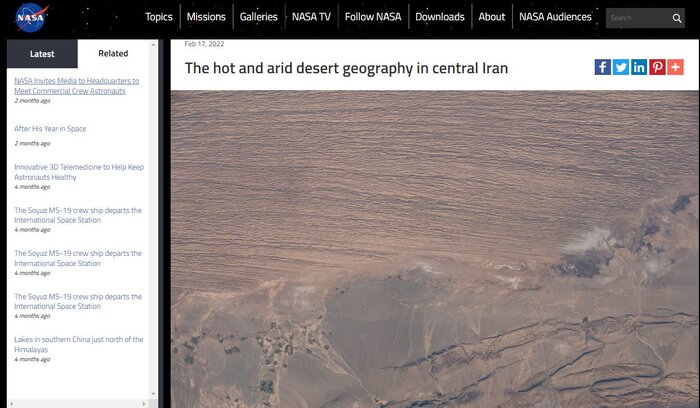Viewport: 700px width, 408px height.
Task: Focus the Search input field
Action: click(638, 18)
